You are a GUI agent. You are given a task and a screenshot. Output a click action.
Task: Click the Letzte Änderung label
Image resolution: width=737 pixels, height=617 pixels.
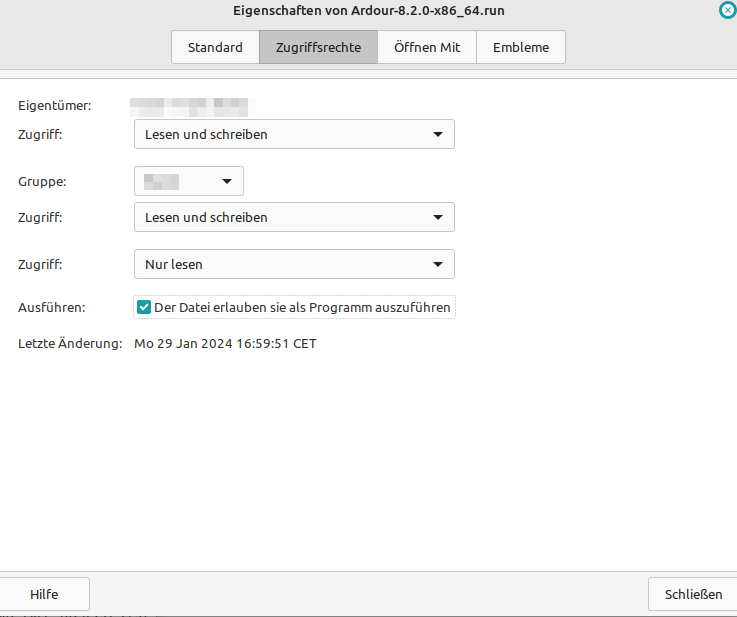pyautogui.click(x=70, y=344)
